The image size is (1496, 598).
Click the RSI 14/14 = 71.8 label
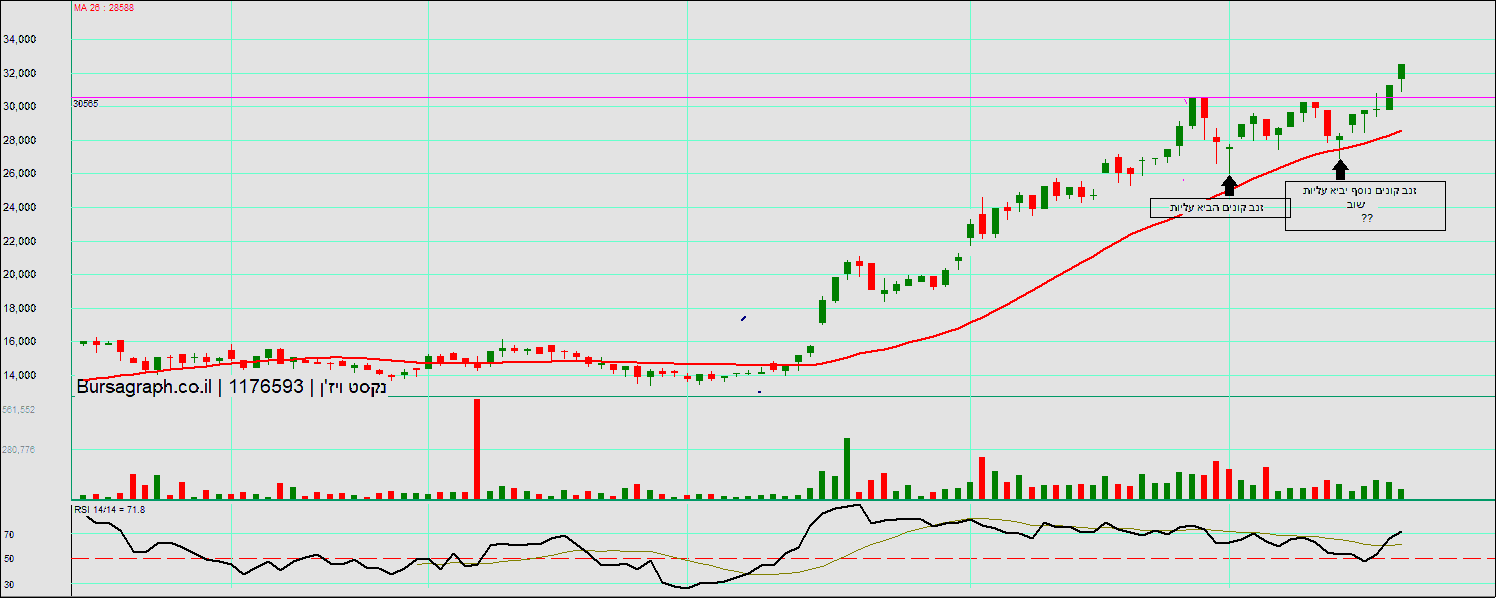coord(110,510)
